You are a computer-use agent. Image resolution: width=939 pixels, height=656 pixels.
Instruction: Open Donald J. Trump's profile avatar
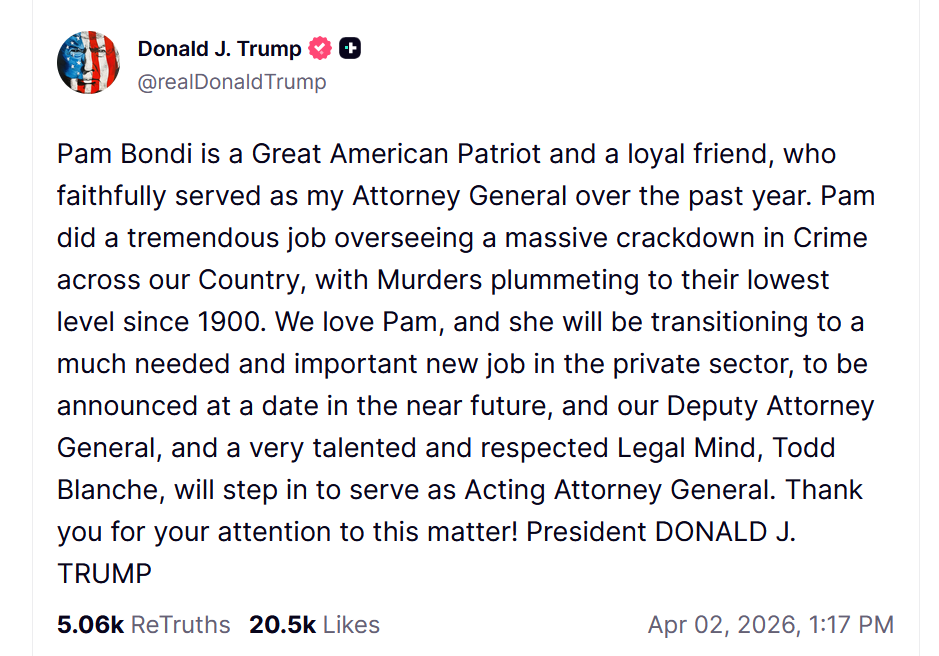point(88,62)
